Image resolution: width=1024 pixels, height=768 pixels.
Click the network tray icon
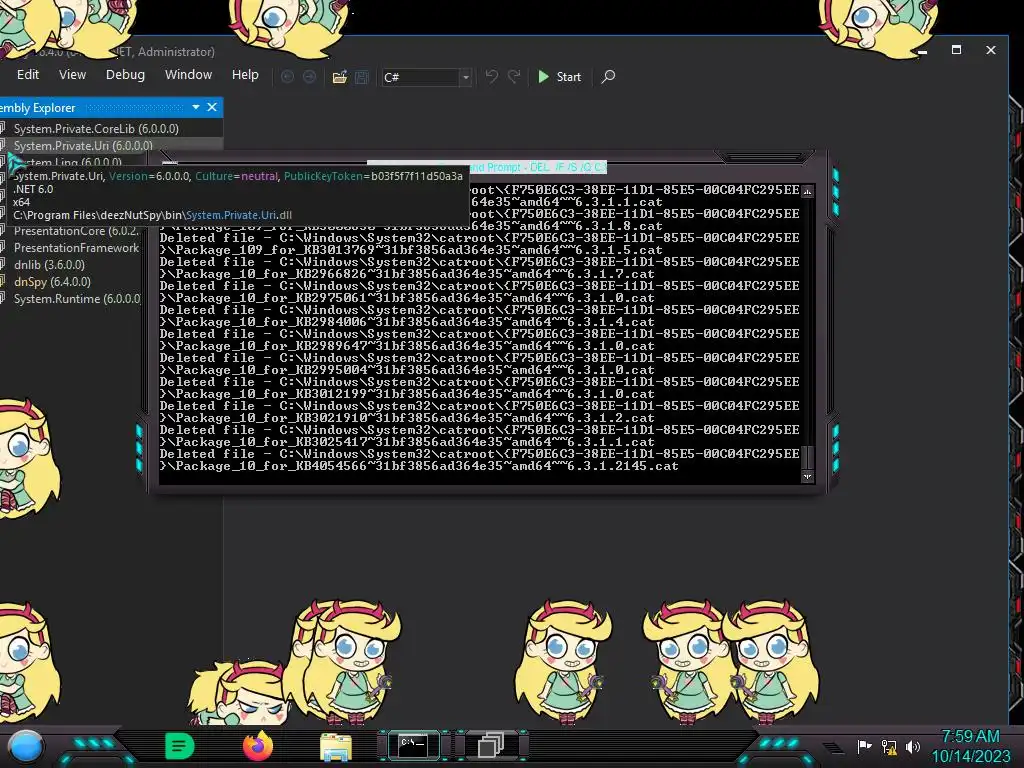[889, 746]
